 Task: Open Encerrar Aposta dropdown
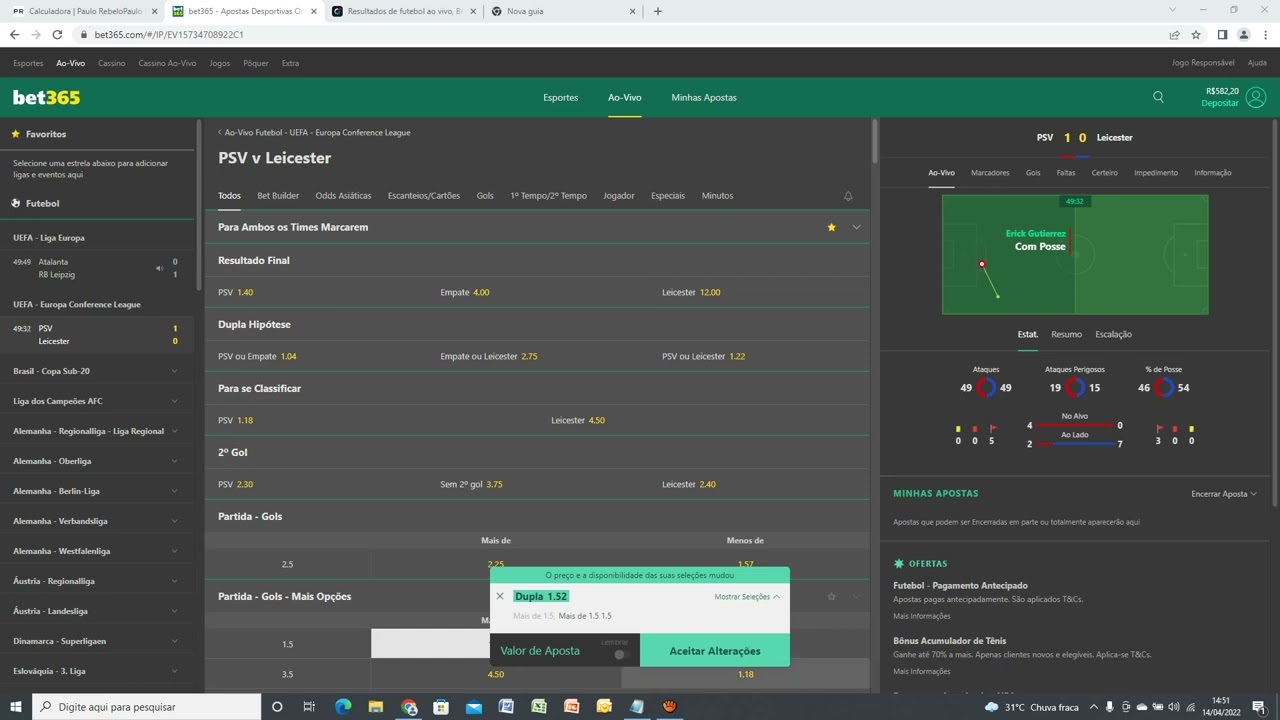pyautogui.click(x=1224, y=494)
